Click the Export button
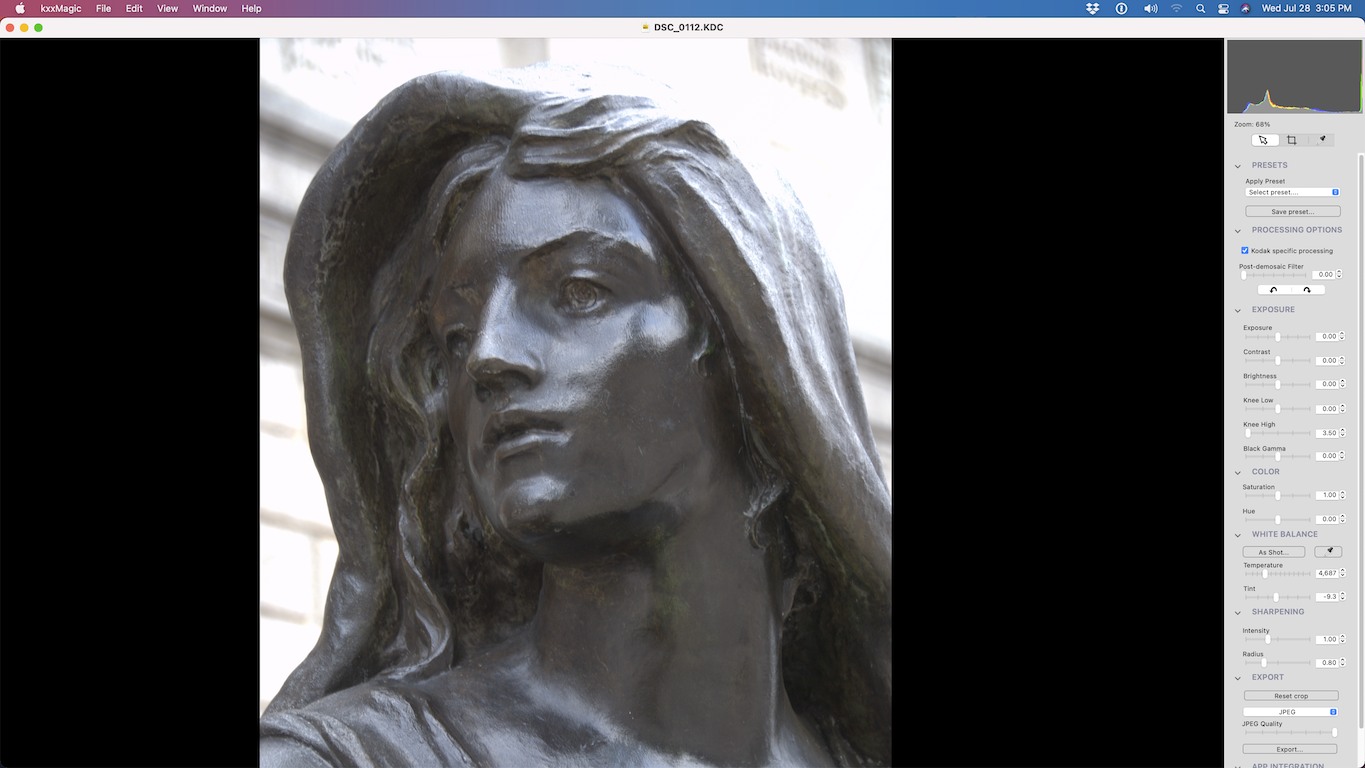 1290,749
